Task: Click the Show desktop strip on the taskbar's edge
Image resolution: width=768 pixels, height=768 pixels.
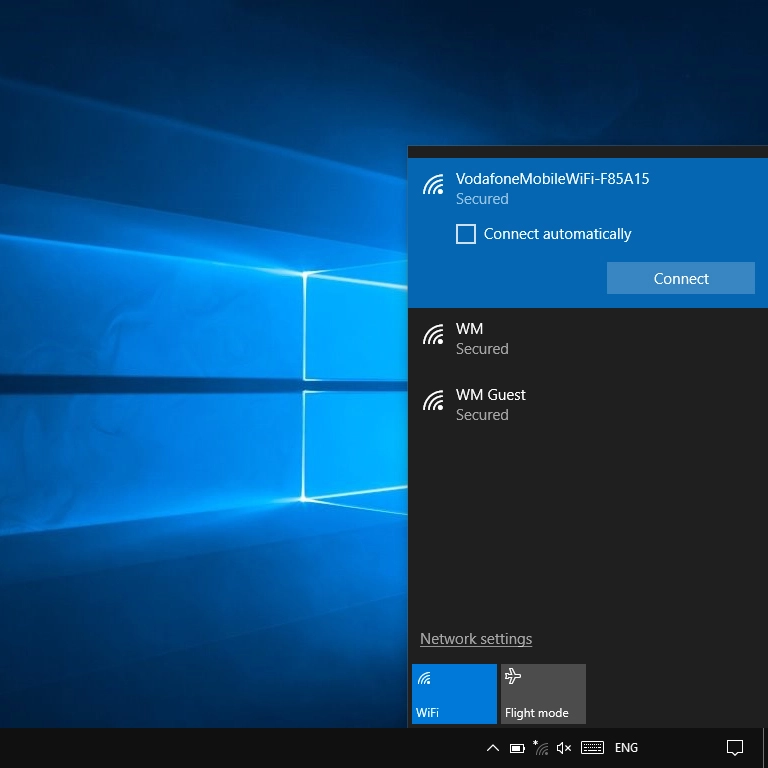Action: click(765, 748)
